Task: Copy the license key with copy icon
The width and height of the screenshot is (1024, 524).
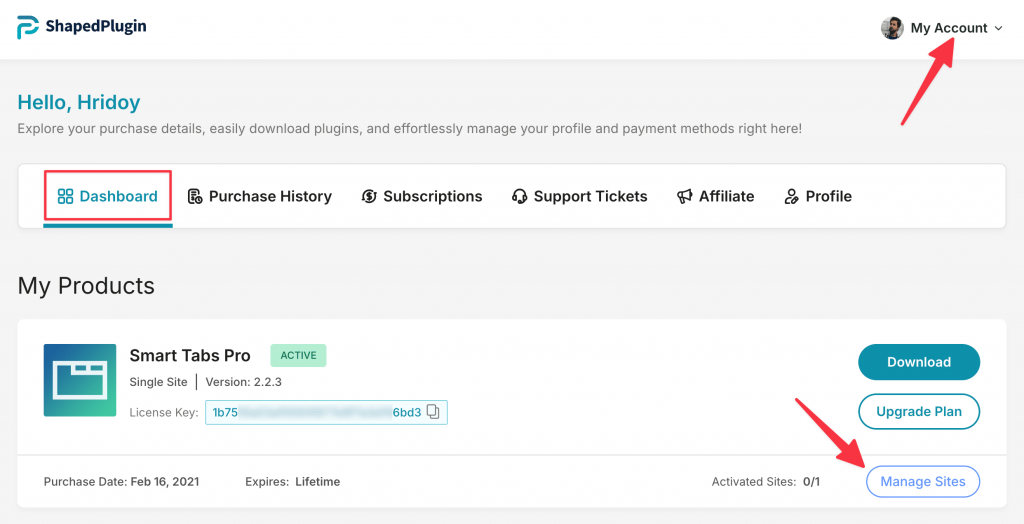Action: click(x=433, y=412)
